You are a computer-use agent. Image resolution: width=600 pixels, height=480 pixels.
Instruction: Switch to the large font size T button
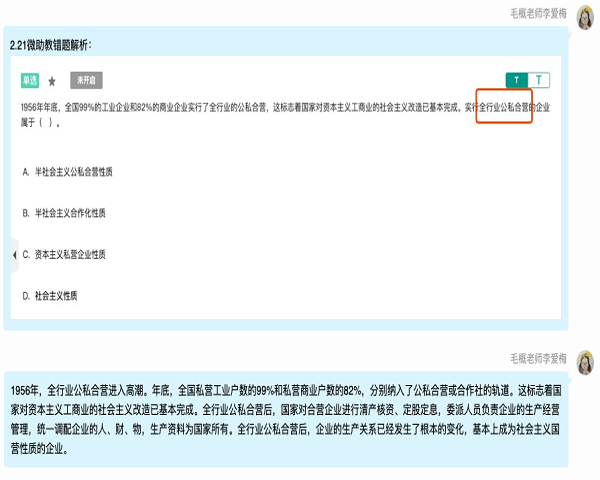[539, 80]
